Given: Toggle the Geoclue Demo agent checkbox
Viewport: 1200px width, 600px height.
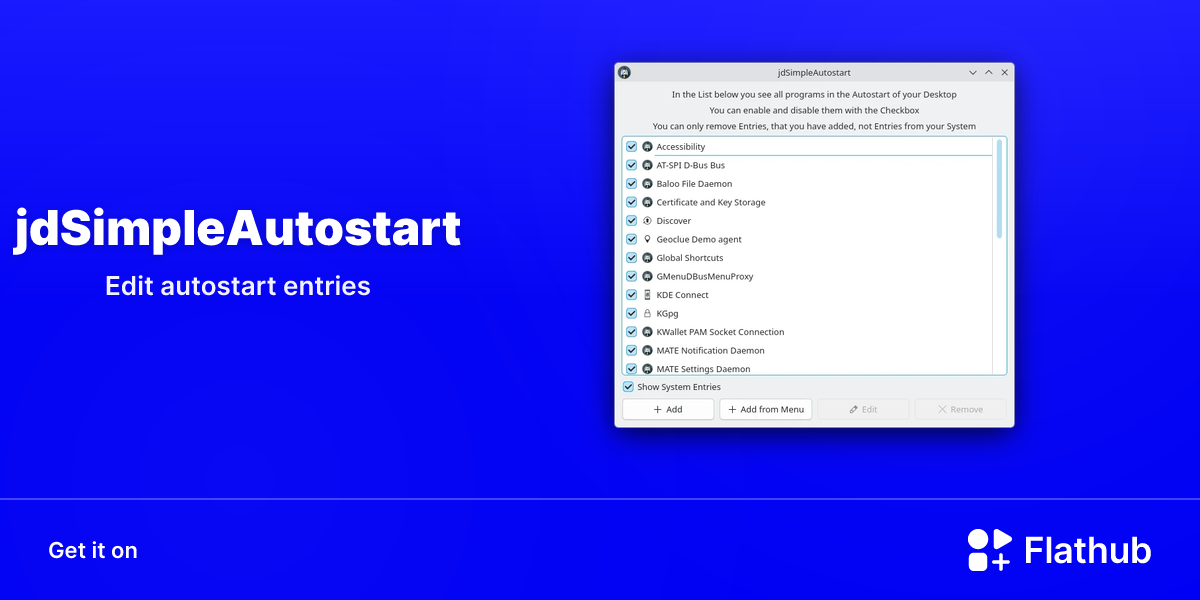Looking at the screenshot, I should tap(631, 239).
